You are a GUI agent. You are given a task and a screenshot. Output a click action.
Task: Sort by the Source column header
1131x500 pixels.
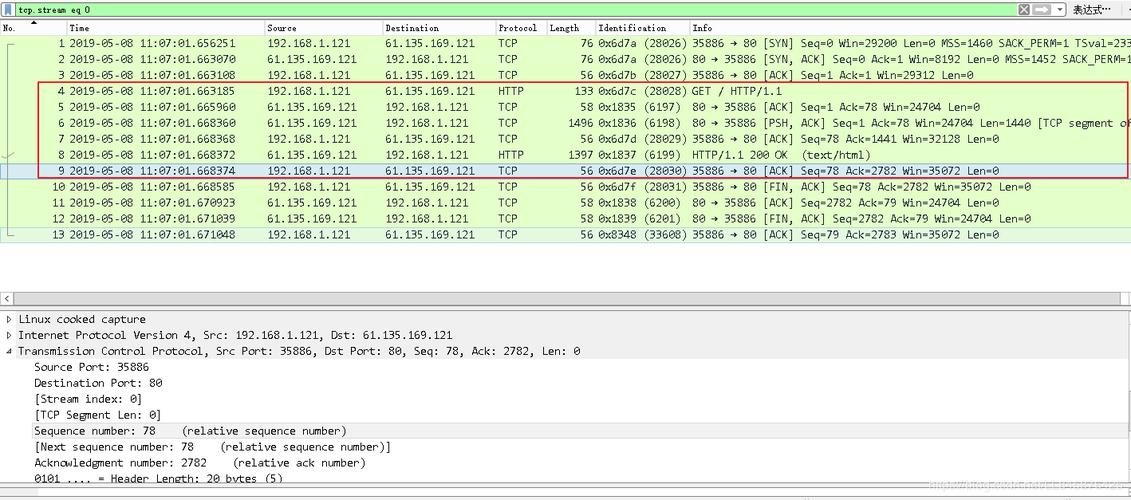[324, 27]
